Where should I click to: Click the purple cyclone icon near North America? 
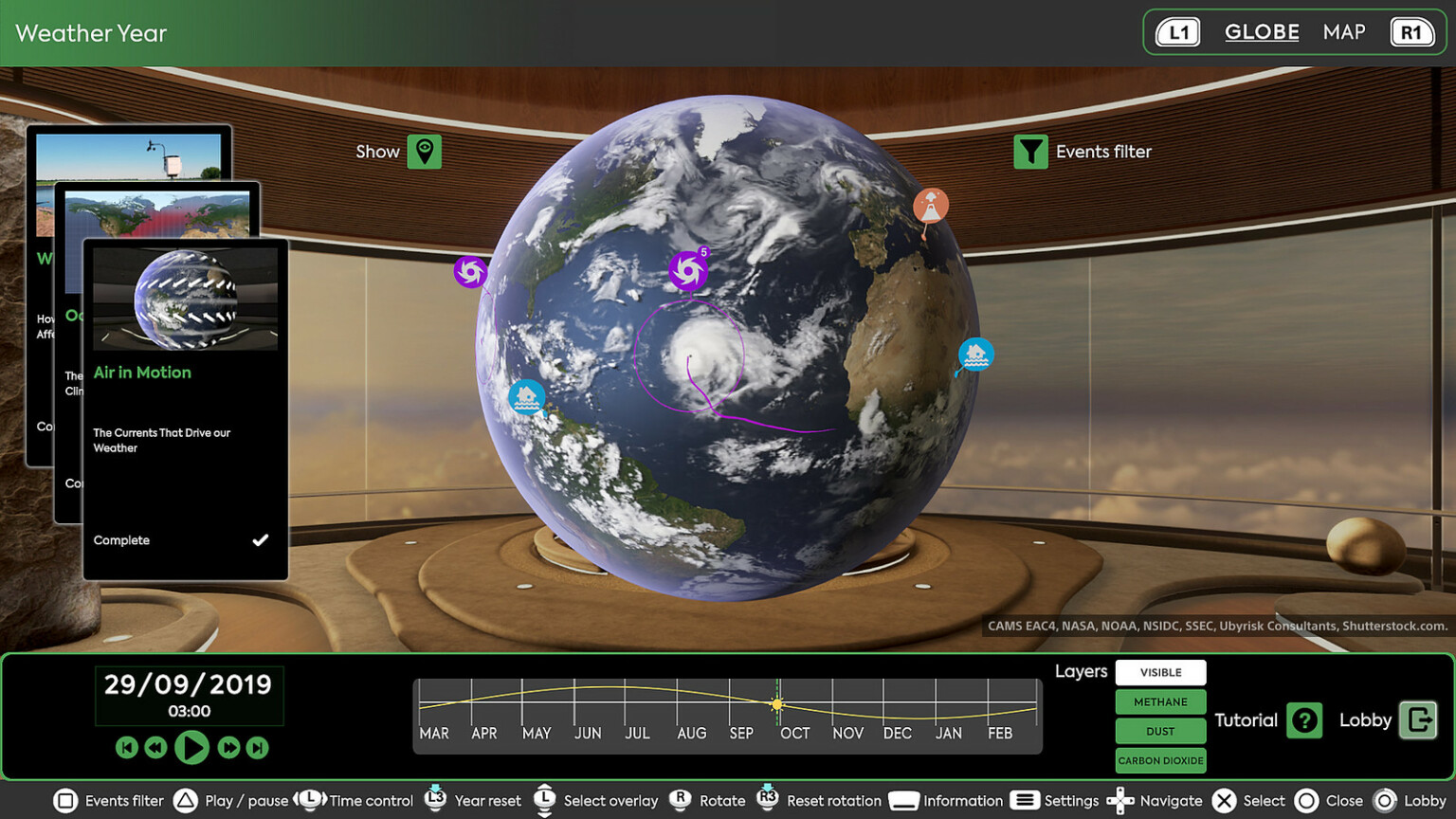tap(471, 272)
